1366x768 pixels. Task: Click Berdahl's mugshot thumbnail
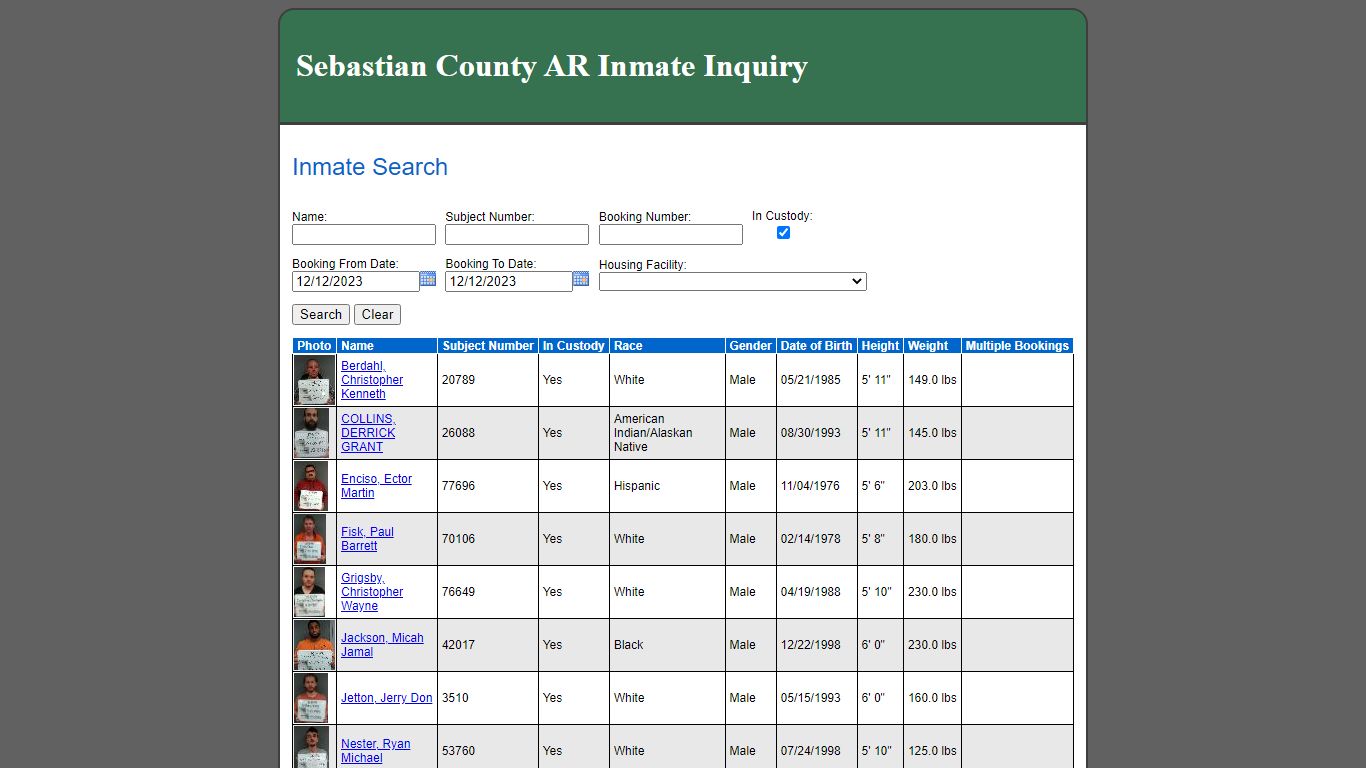(314, 380)
